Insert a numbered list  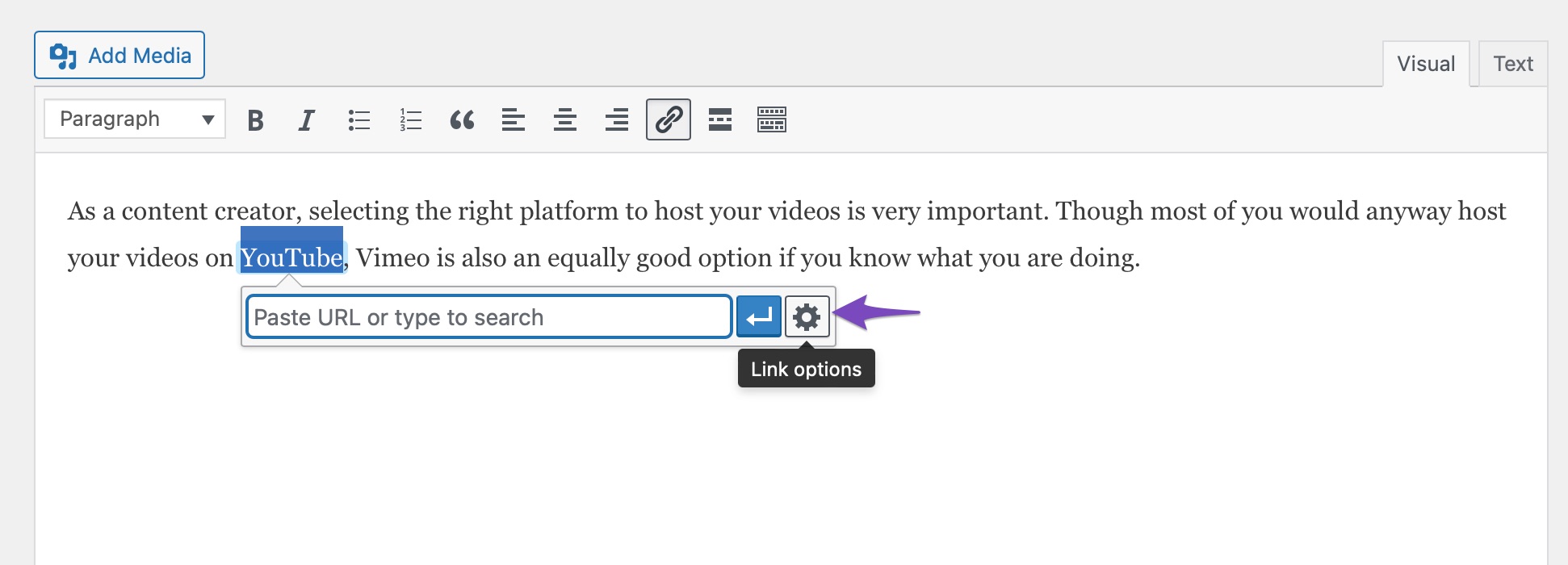(410, 120)
